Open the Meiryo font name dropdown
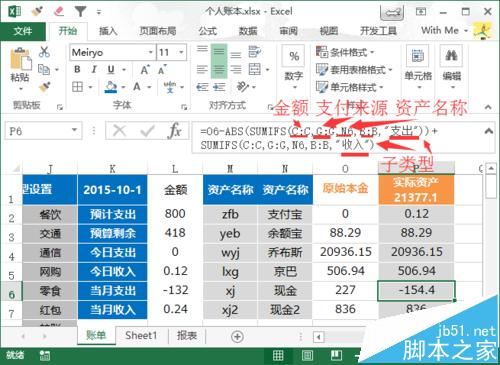The width and height of the screenshot is (500, 365). coord(150,52)
